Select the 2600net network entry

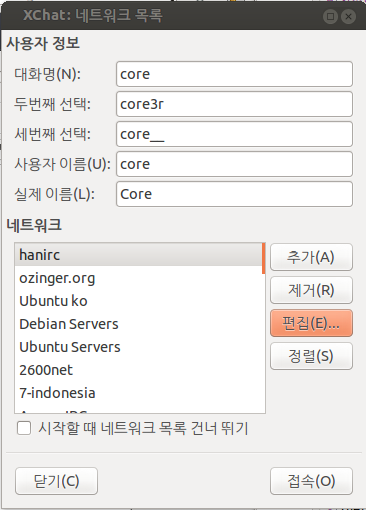coord(138,370)
